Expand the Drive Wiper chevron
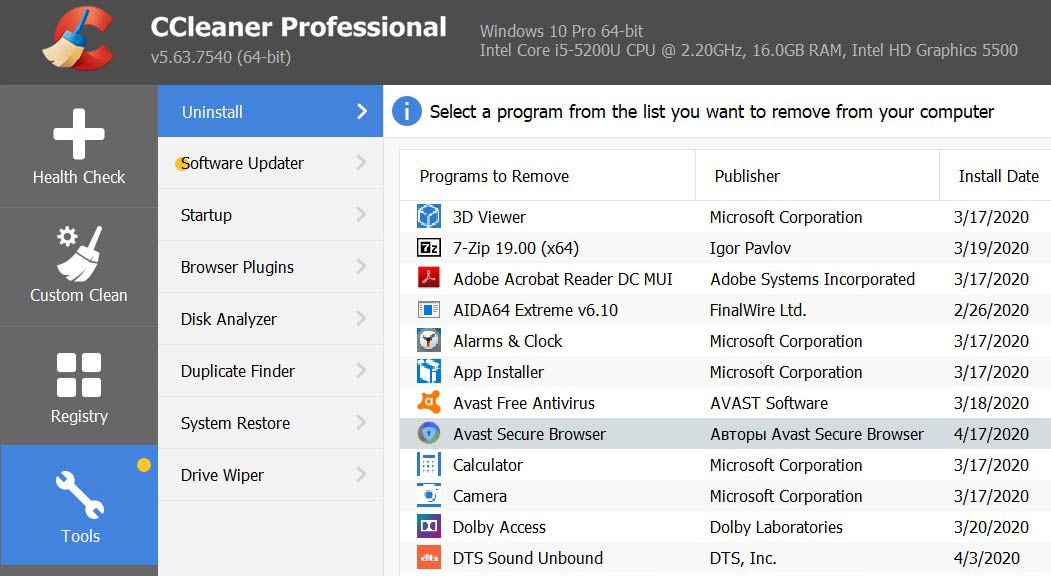The width and height of the screenshot is (1051, 576). tap(361, 474)
